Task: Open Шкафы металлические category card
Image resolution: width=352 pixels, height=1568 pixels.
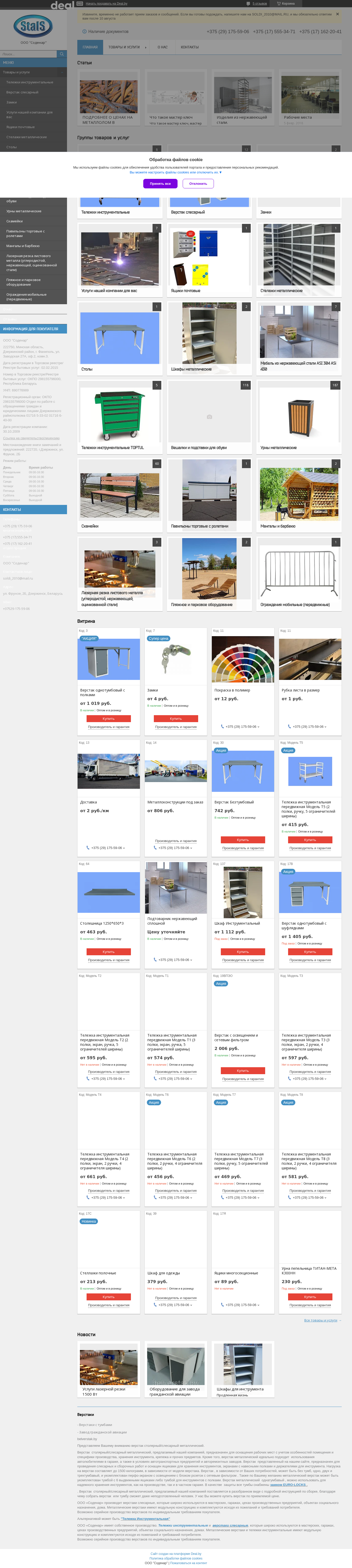Action: [x=209, y=338]
